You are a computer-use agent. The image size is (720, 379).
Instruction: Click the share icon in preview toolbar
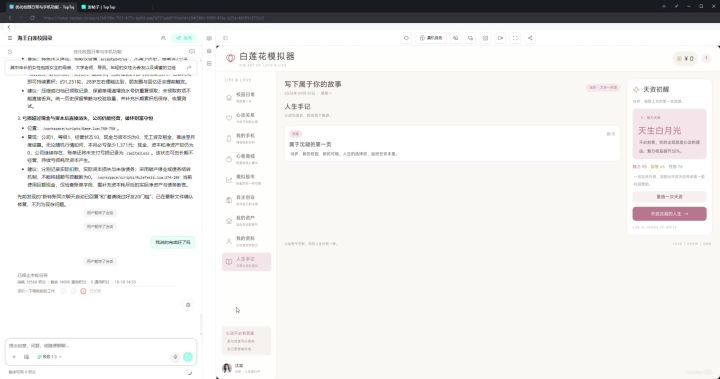click(x=530, y=38)
